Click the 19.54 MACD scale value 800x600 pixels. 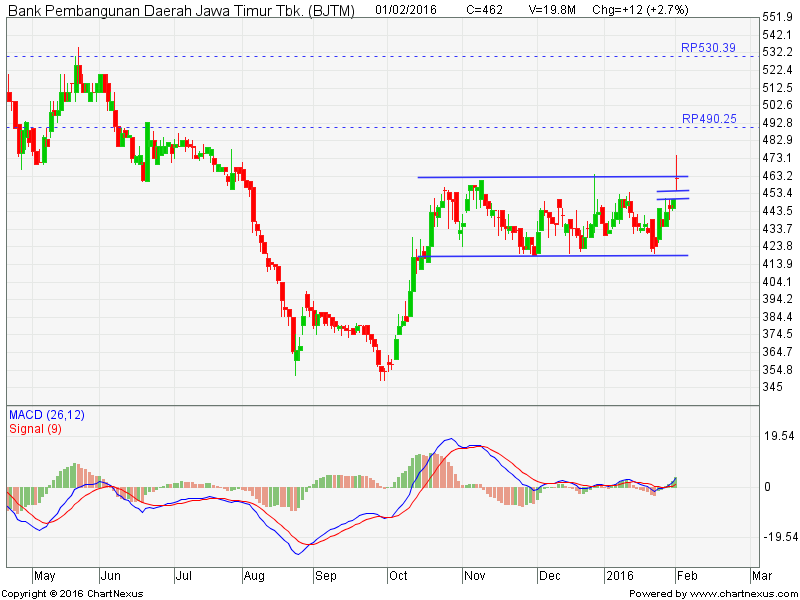[779, 436]
